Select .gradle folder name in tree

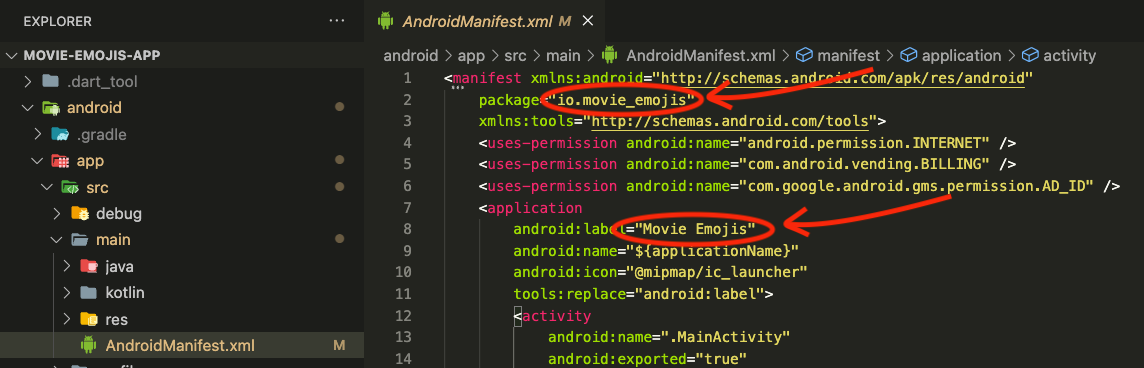(101, 134)
